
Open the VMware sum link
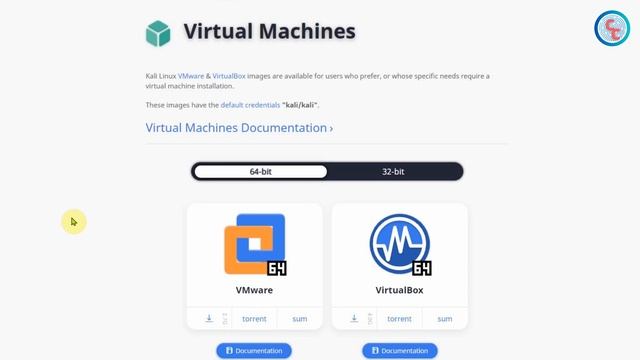pos(300,319)
